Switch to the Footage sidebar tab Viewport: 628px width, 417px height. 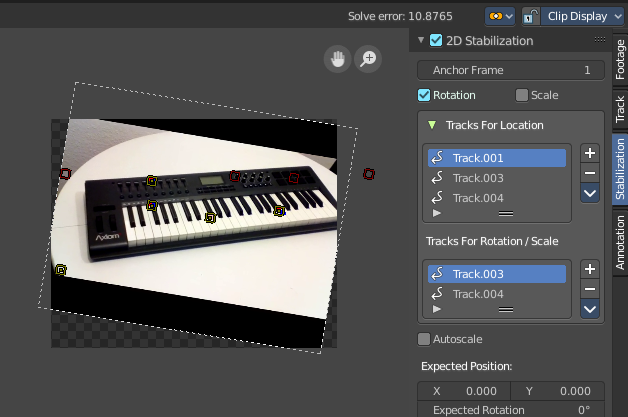click(x=620, y=59)
